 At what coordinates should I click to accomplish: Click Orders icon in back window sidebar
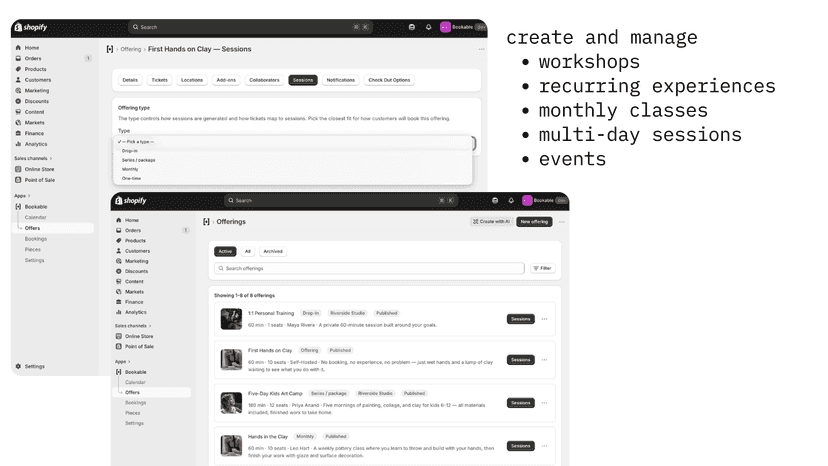(x=18, y=58)
